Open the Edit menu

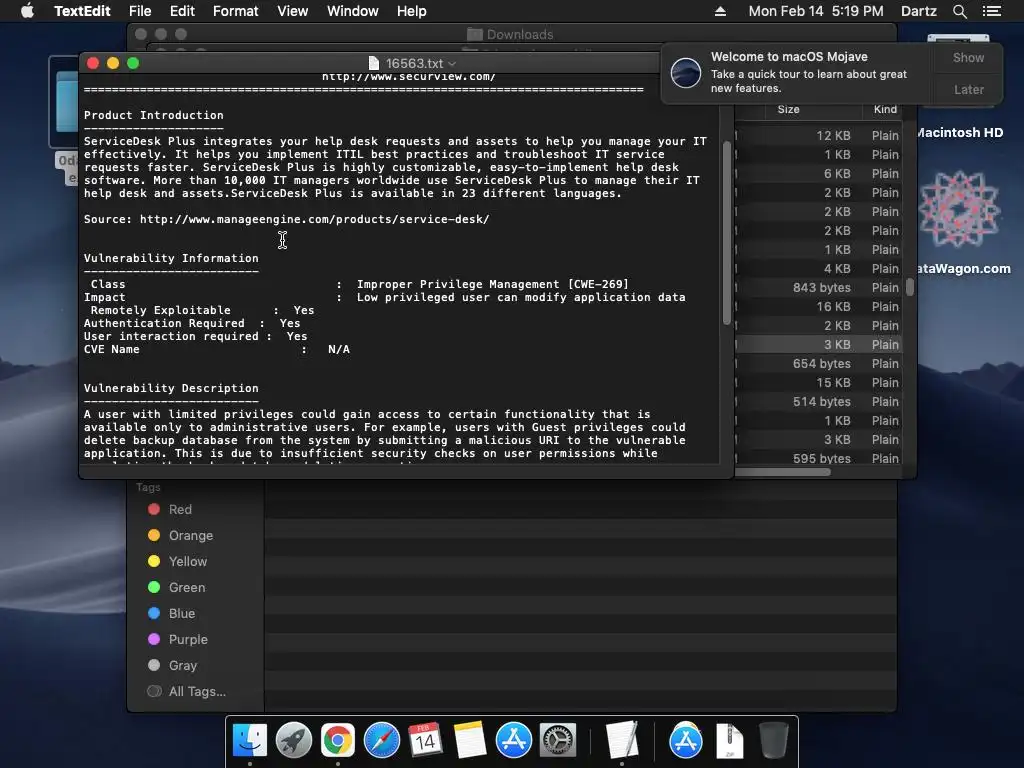182,11
